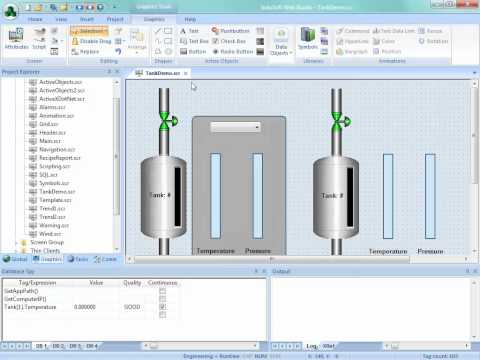Screen dimensions: 480x360
Task: Switch to the Home ribbon tab
Action: (x=35, y=19)
